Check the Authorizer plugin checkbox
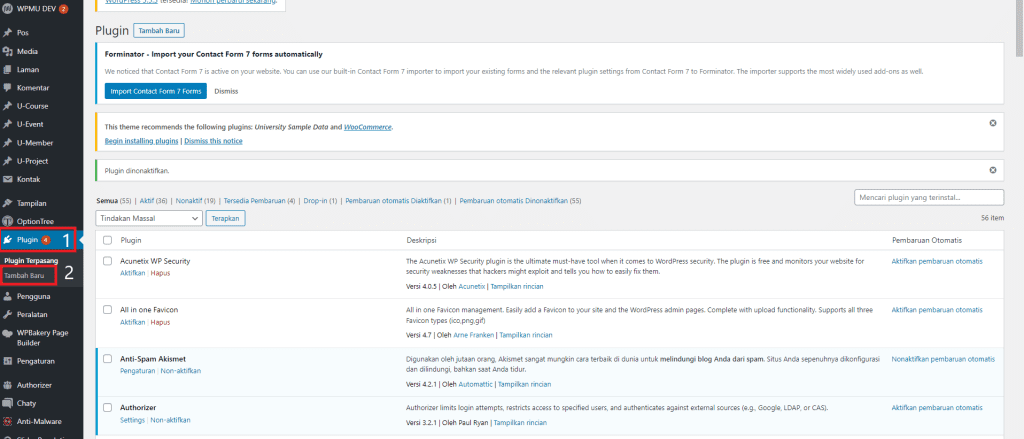The width and height of the screenshot is (1024, 439). point(108,408)
